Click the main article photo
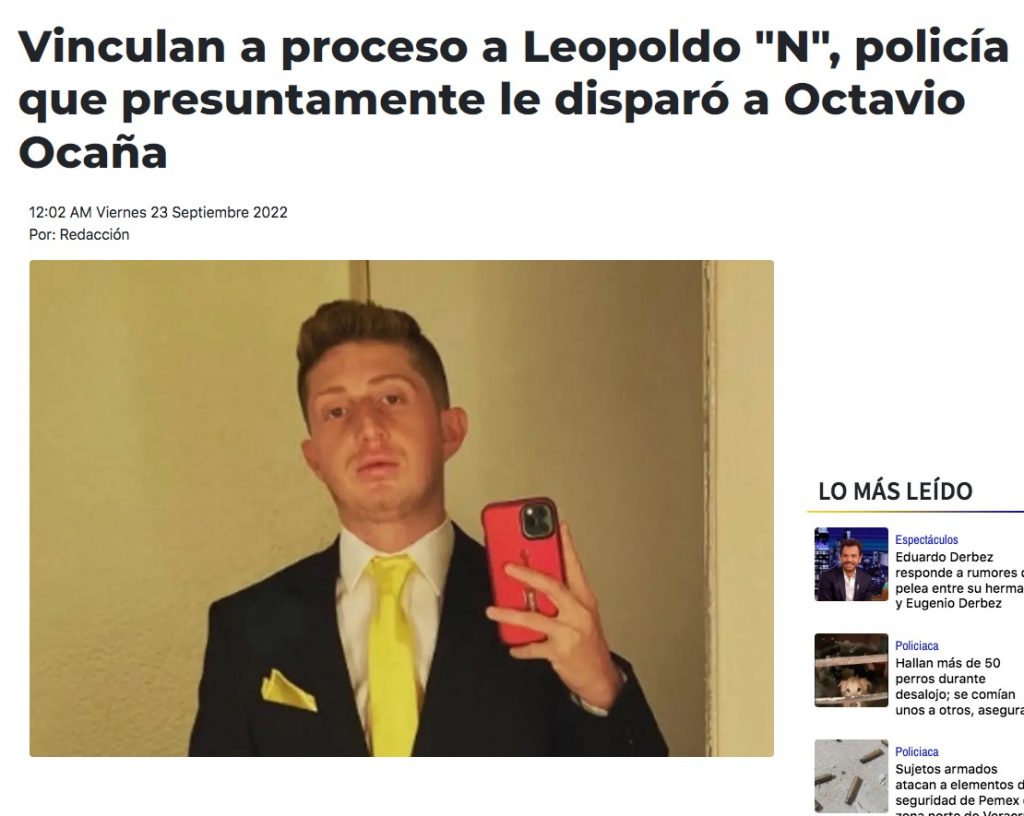The image size is (1024, 816). tap(402, 509)
